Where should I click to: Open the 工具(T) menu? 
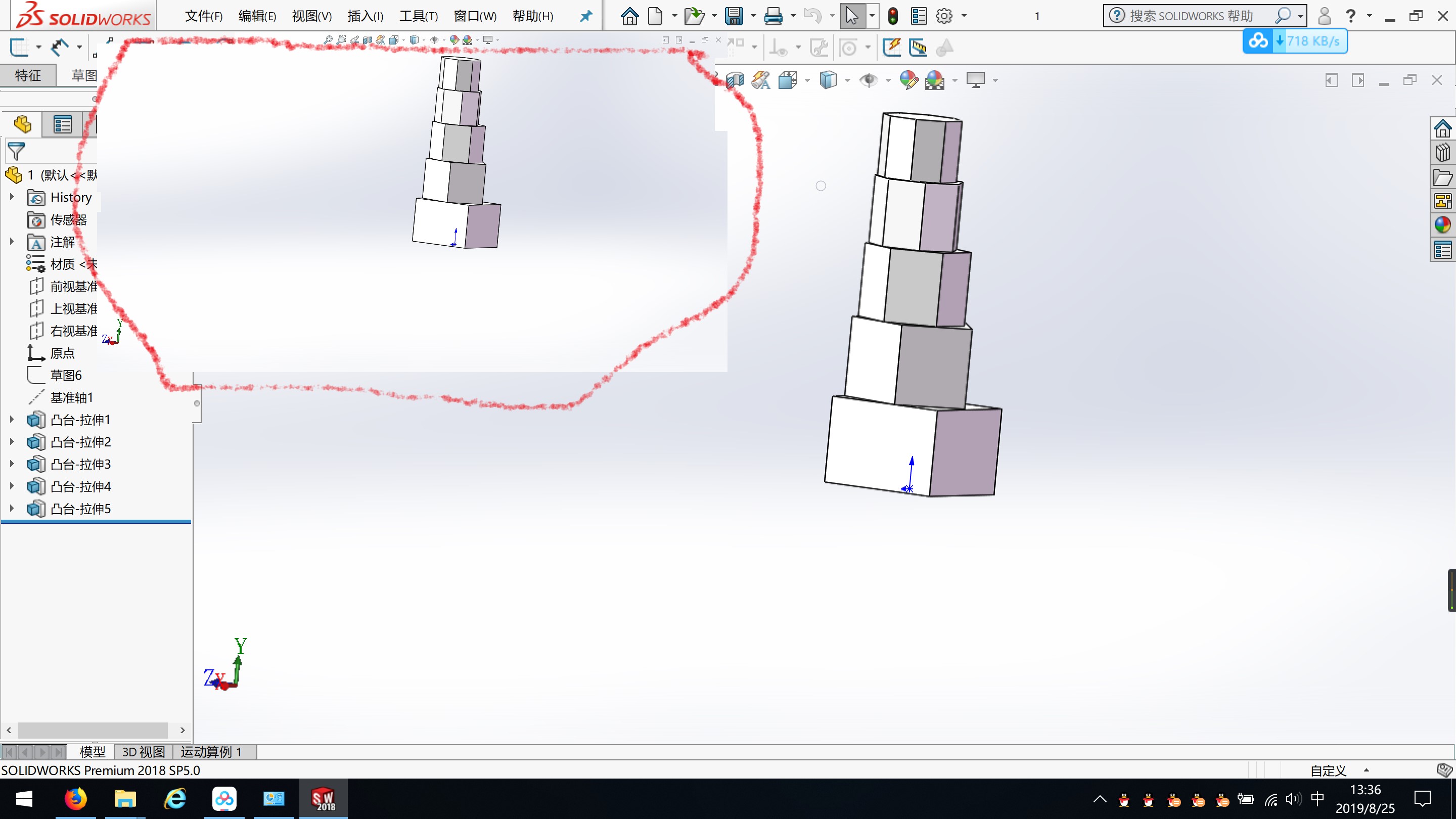418,16
